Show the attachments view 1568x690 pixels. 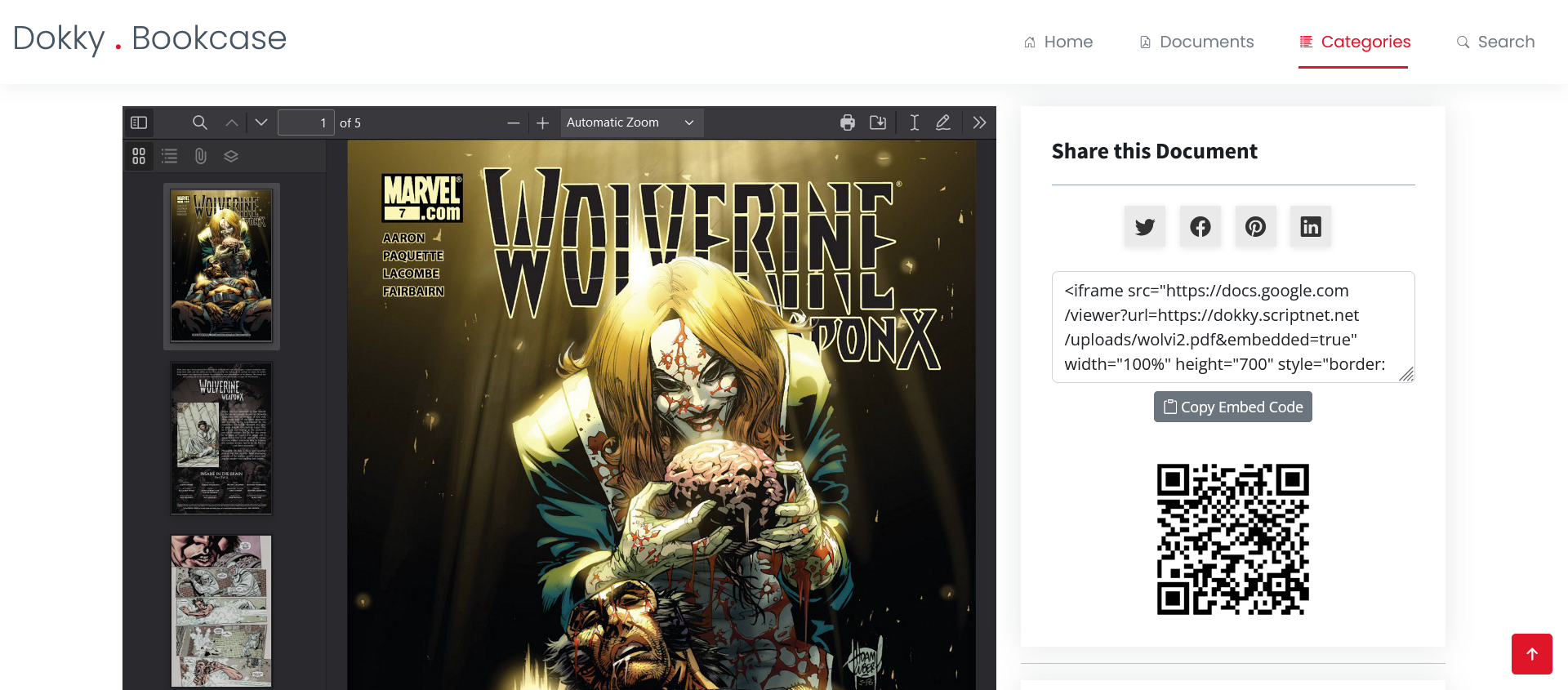coord(201,156)
